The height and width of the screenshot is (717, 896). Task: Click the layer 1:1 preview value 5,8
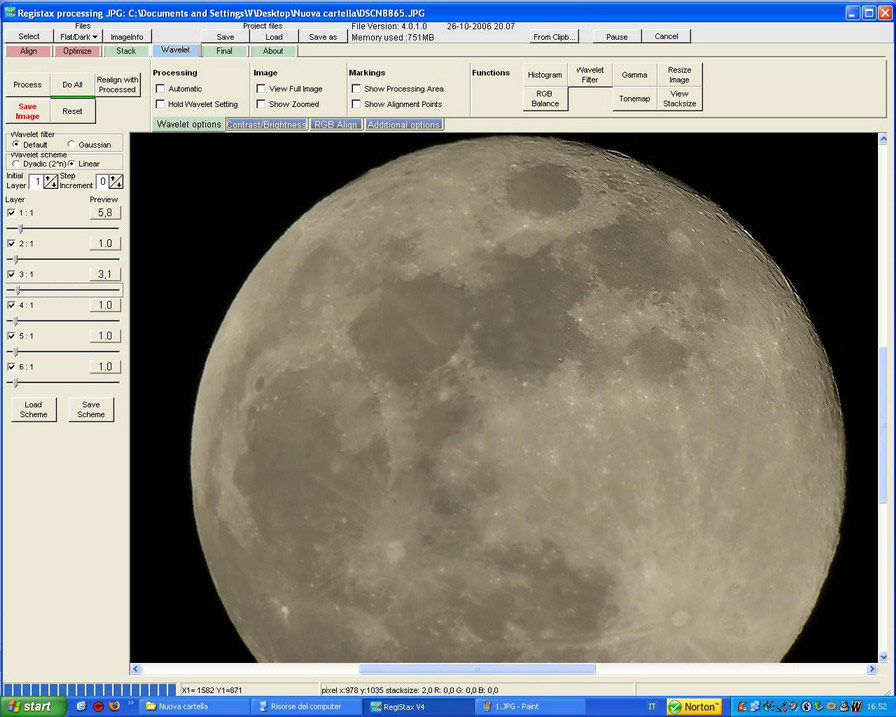pyautogui.click(x=105, y=213)
